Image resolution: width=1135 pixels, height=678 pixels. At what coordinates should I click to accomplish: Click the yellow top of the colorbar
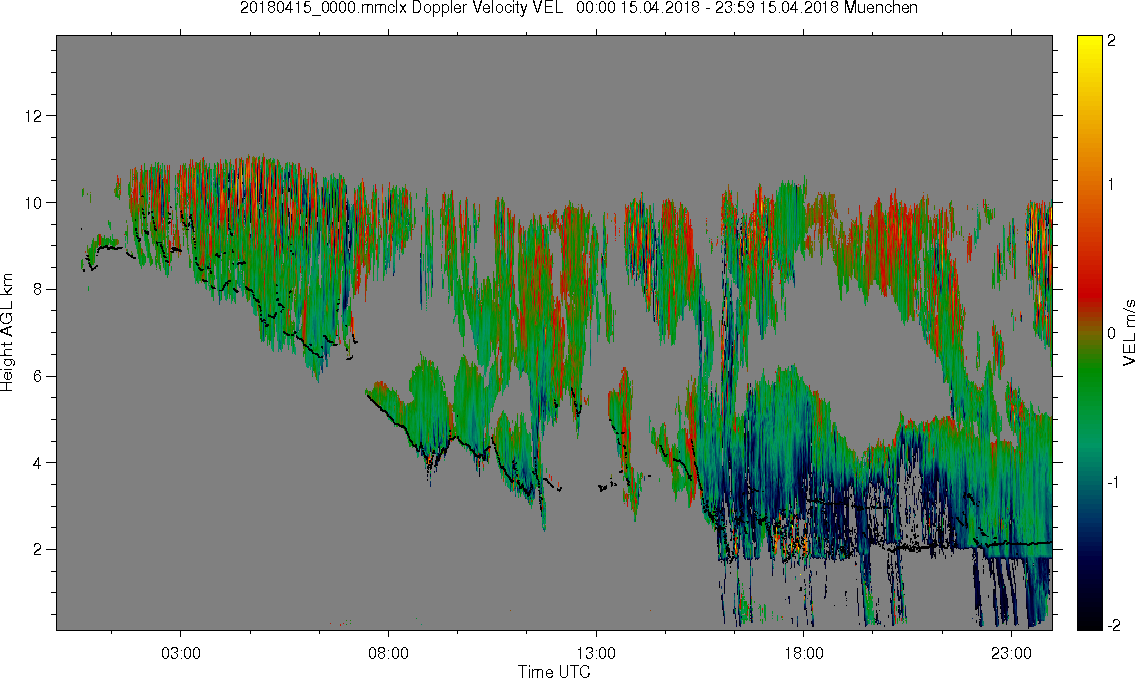coord(1089,51)
